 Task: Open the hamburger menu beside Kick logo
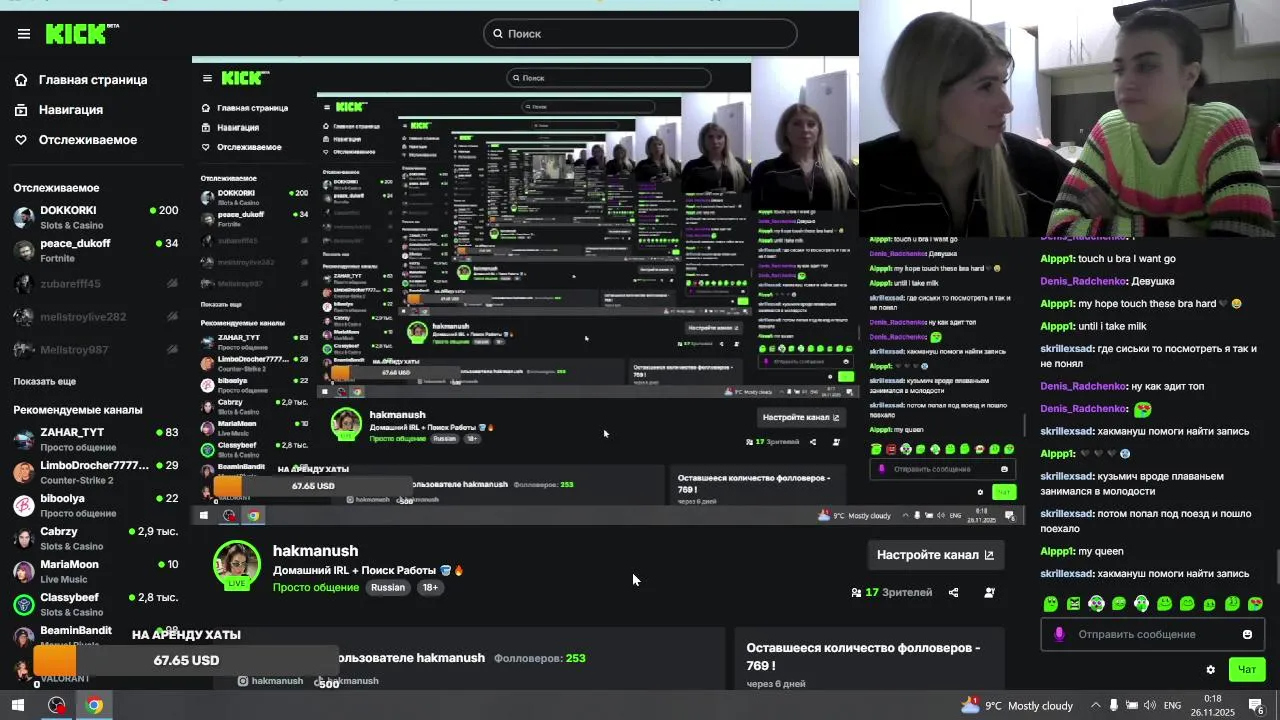pos(24,34)
